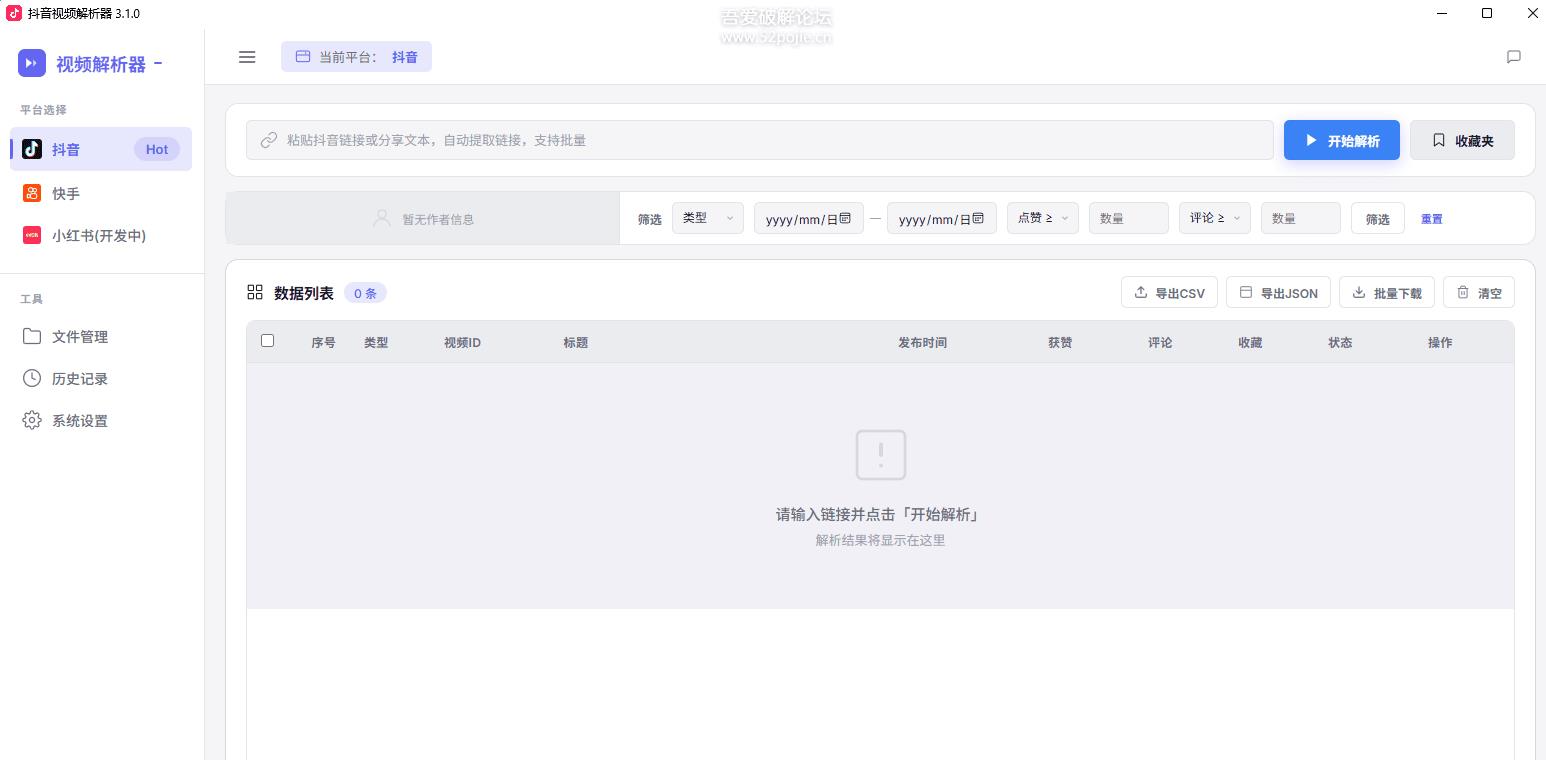Expand the 类型 filter dropdown
The height and width of the screenshot is (760, 1546).
[x=707, y=218]
